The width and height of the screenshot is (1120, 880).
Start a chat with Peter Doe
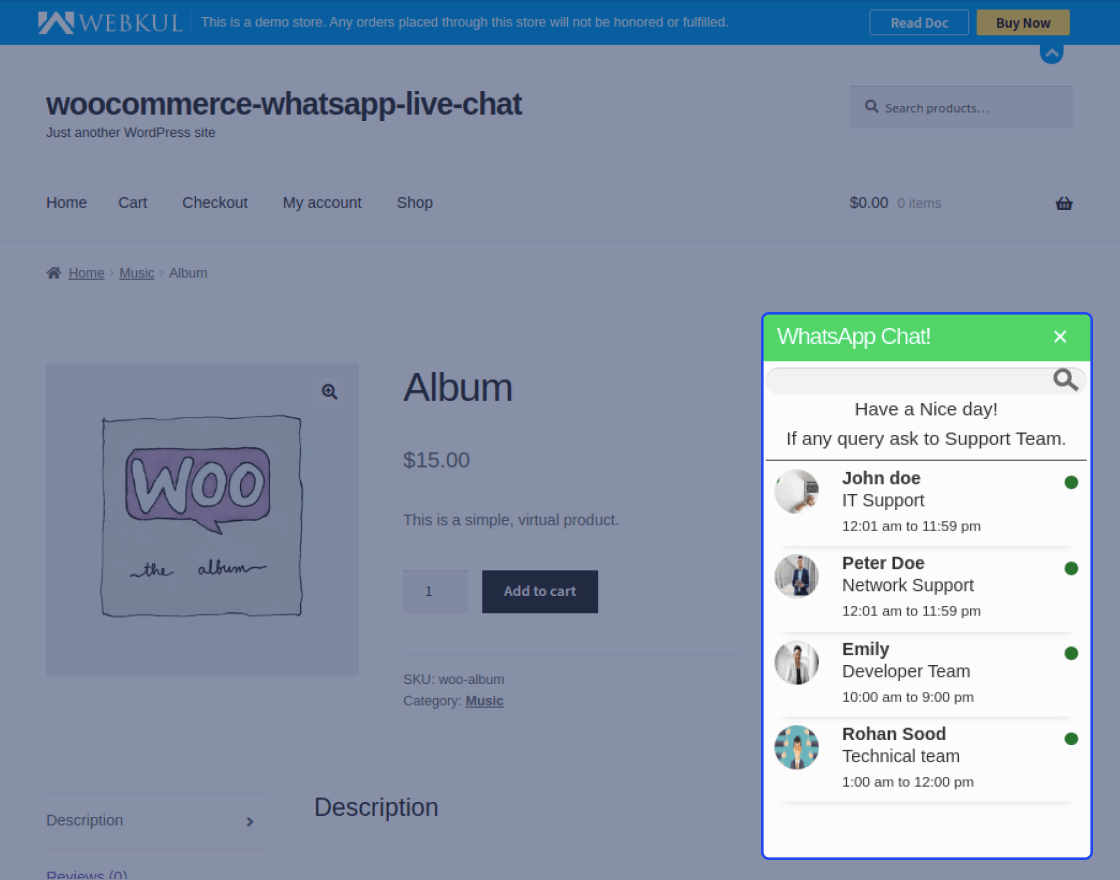pyautogui.click(x=926, y=590)
